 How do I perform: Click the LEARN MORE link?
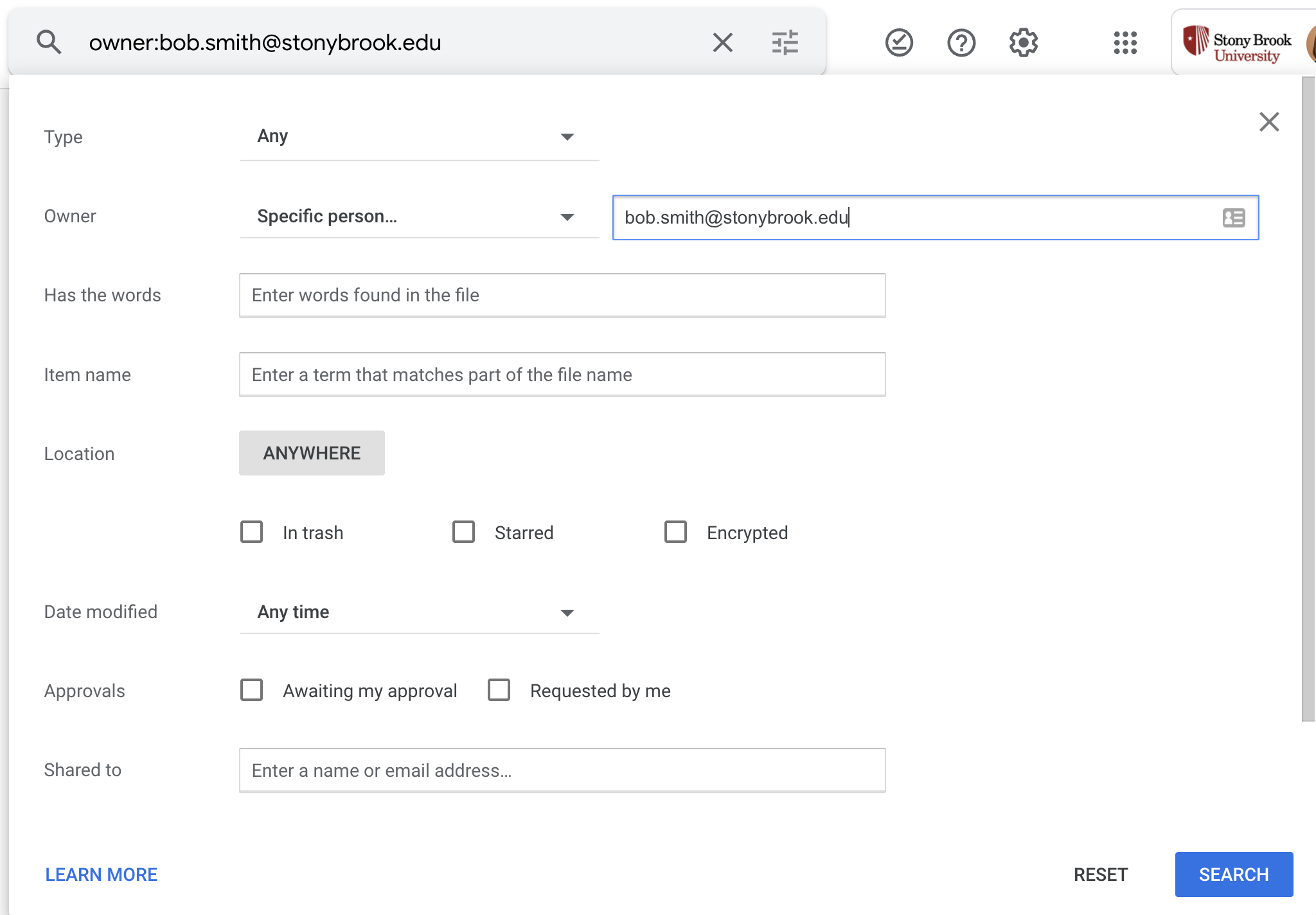point(100,875)
